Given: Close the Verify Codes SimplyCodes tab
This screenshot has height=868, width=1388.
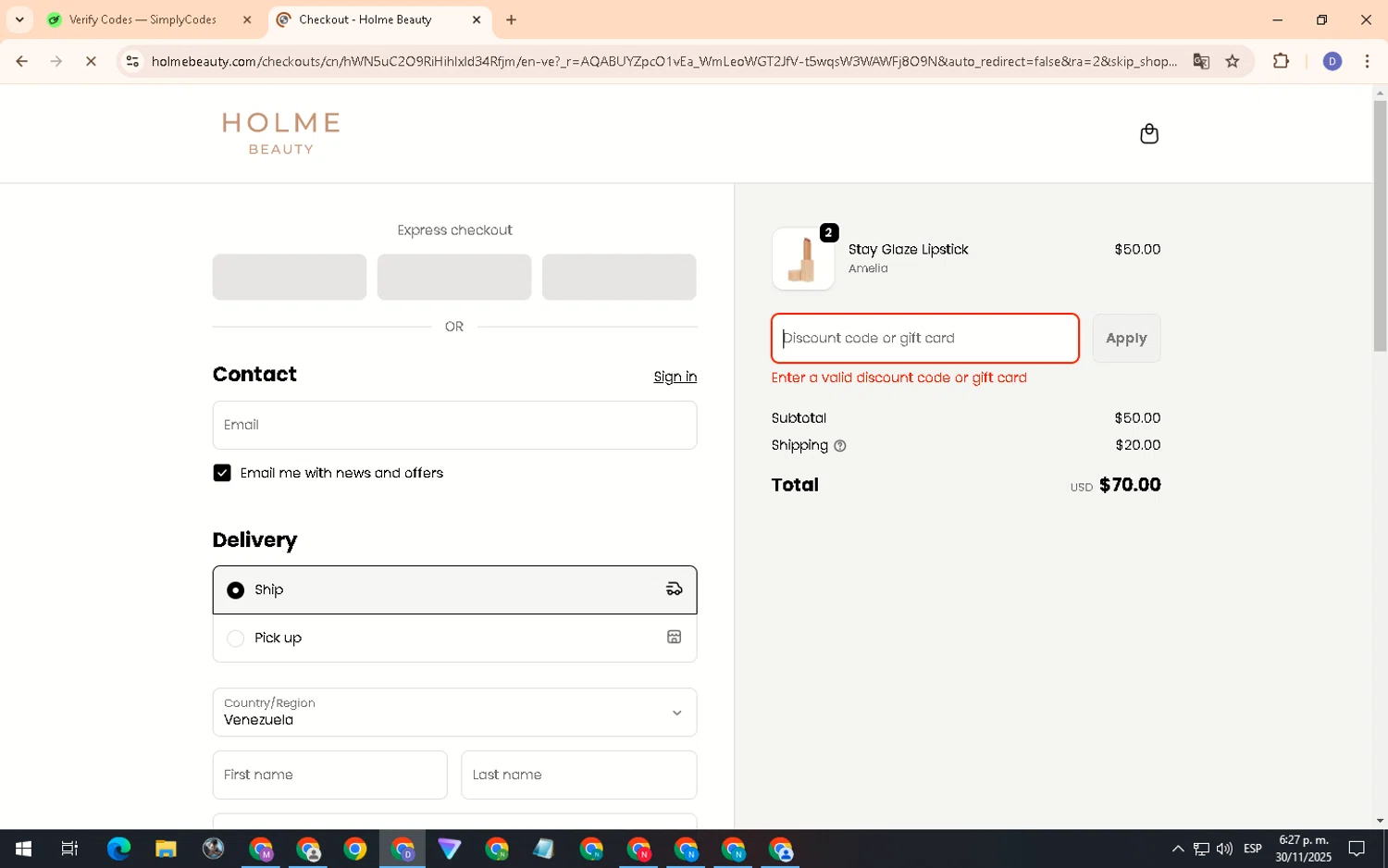Looking at the screenshot, I should click(247, 19).
